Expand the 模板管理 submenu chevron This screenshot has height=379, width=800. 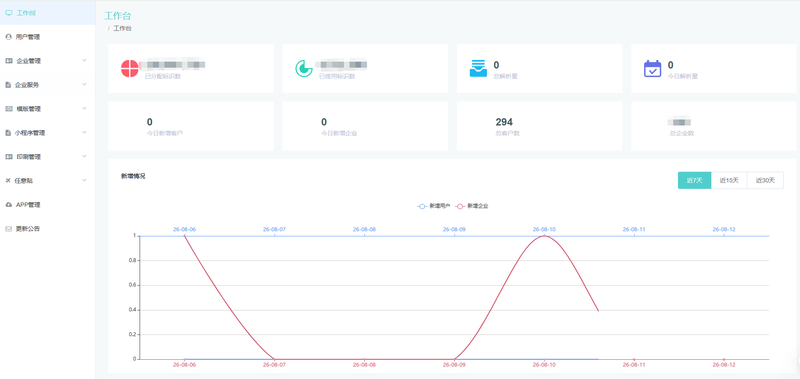click(x=84, y=108)
